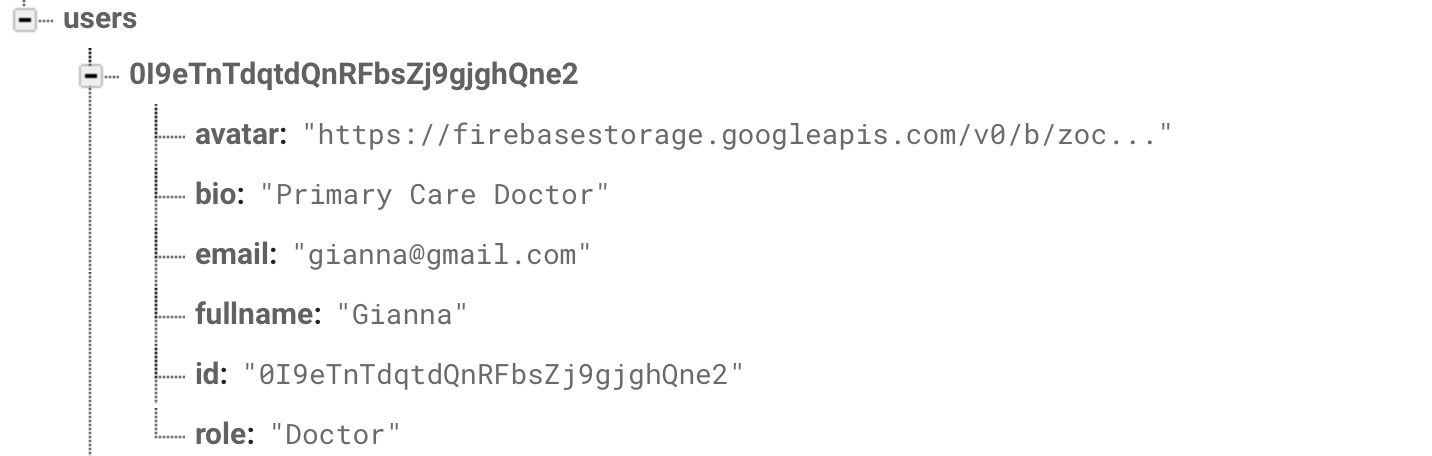Image resolution: width=1432 pixels, height=456 pixels.
Task: Edit the "Gianna" fullname value
Action: click(x=402, y=315)
